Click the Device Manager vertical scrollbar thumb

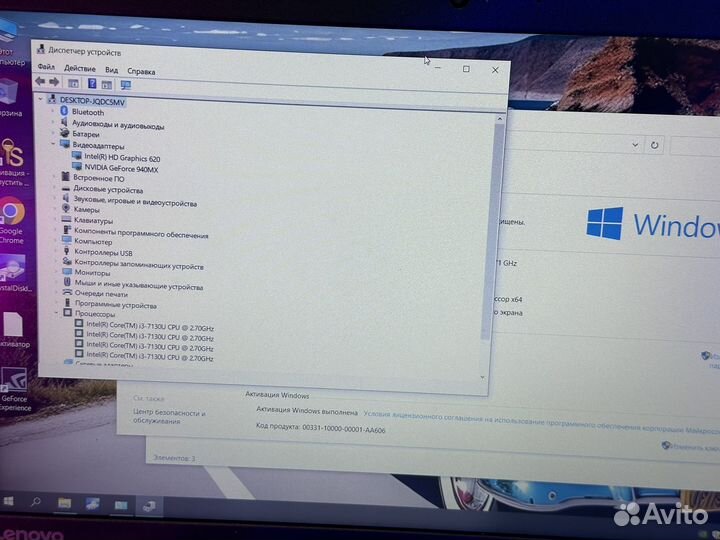pos(492,232)
